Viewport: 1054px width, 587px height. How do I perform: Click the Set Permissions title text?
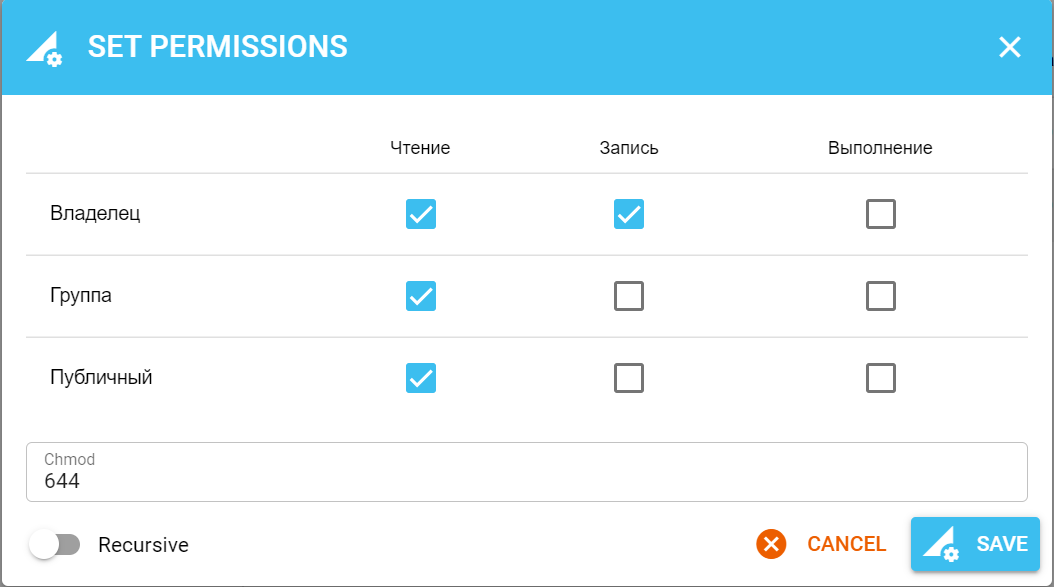[218, 47]
